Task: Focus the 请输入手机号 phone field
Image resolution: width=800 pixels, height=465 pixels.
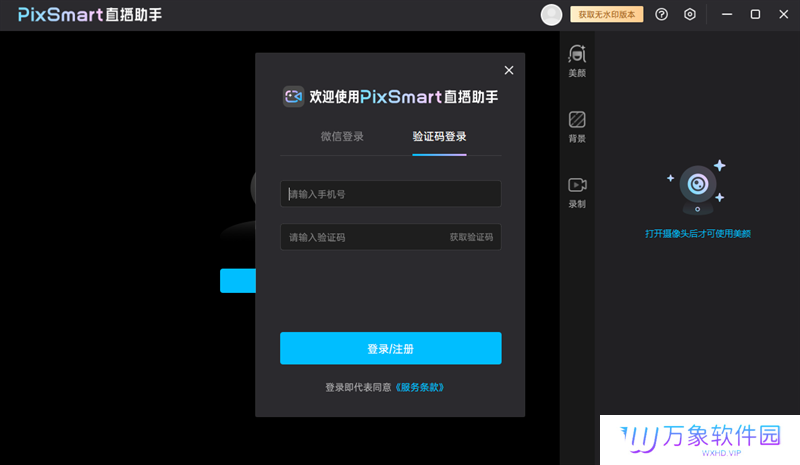Action: [390, 193]
